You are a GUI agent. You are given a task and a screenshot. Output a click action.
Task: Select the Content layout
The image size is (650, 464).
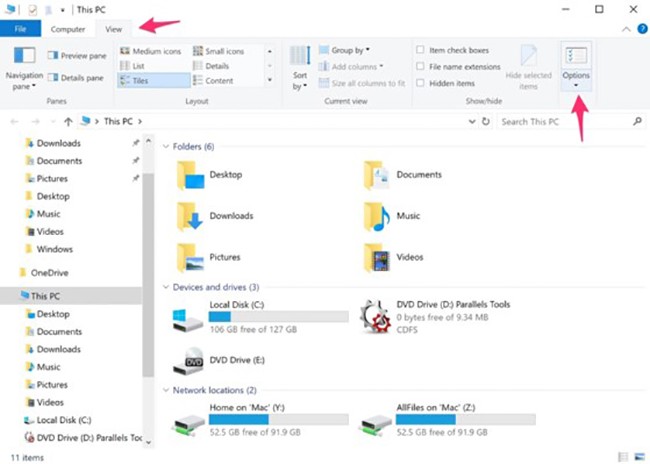[x=213, y=80]
